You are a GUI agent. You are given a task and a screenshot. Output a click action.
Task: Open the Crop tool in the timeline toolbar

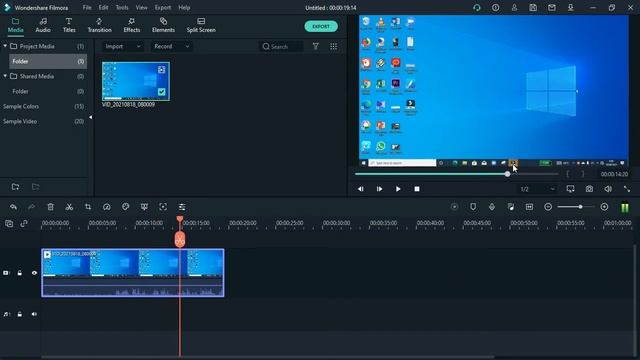[x=88, y=207]
